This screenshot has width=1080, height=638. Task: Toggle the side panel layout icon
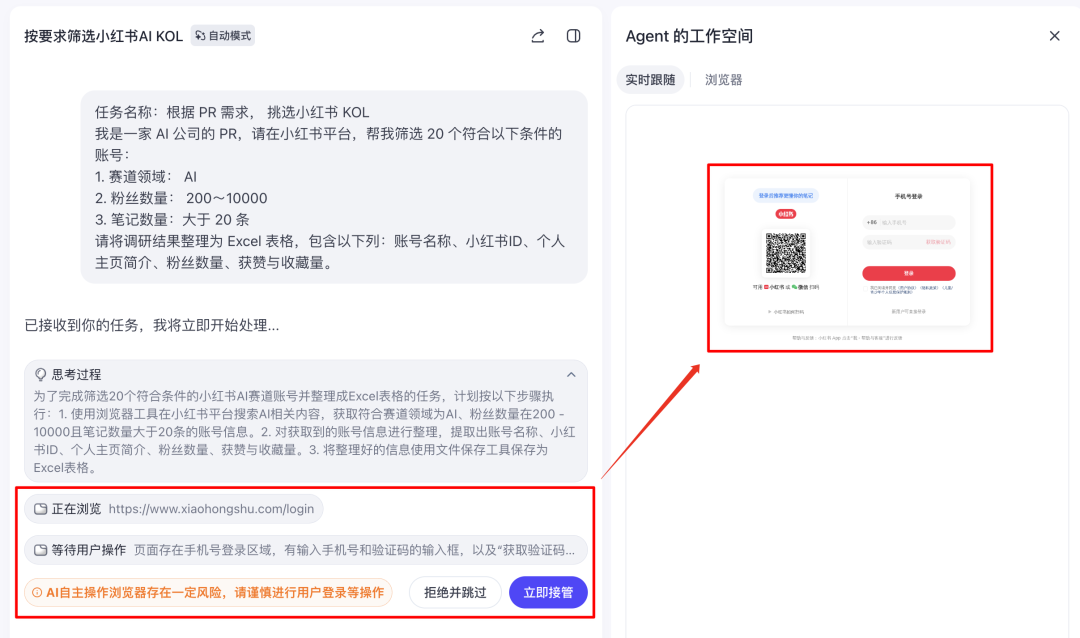coord(573,36)
